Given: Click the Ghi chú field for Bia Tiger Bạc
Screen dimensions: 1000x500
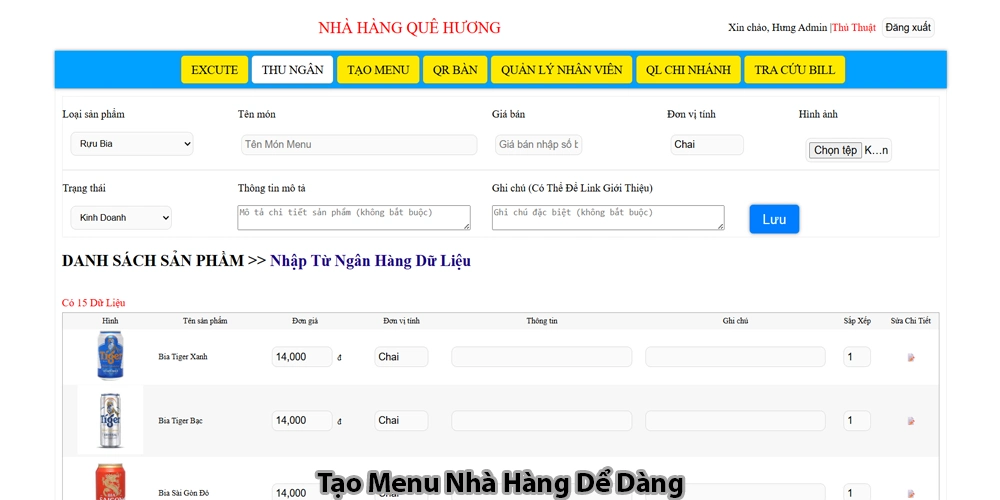Looking at the screenshot, I should click(735, 420).
